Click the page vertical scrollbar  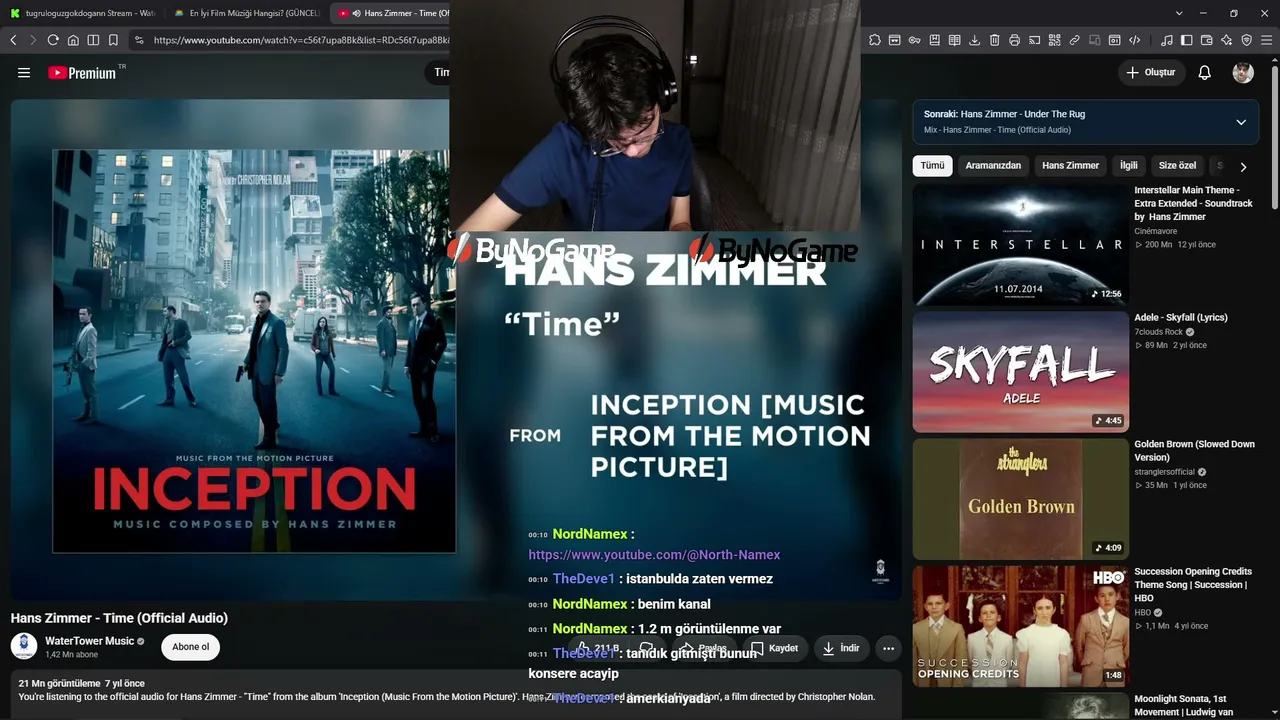click(1275, 135)
